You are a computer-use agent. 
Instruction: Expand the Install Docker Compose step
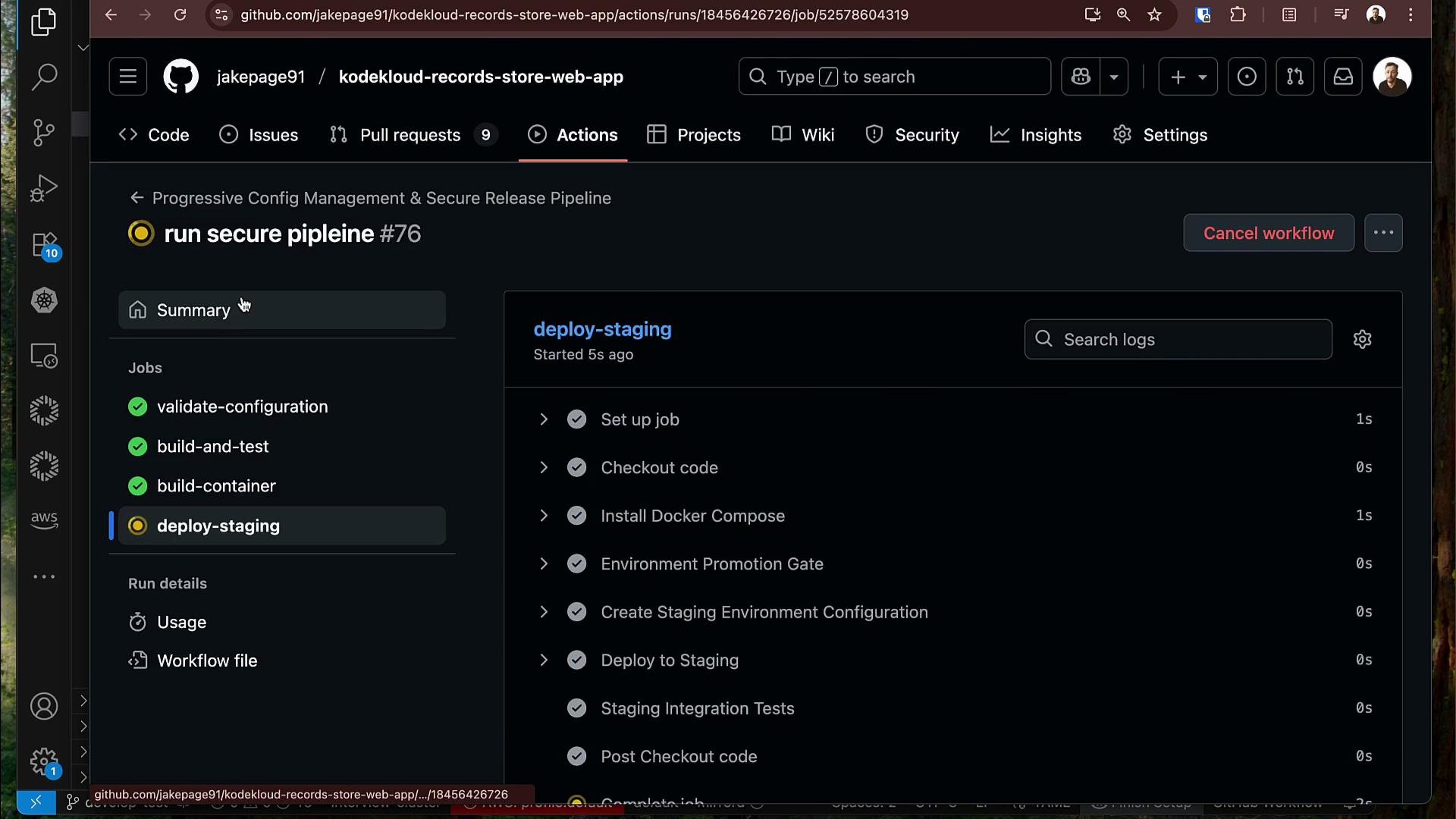tap(544, 516)
